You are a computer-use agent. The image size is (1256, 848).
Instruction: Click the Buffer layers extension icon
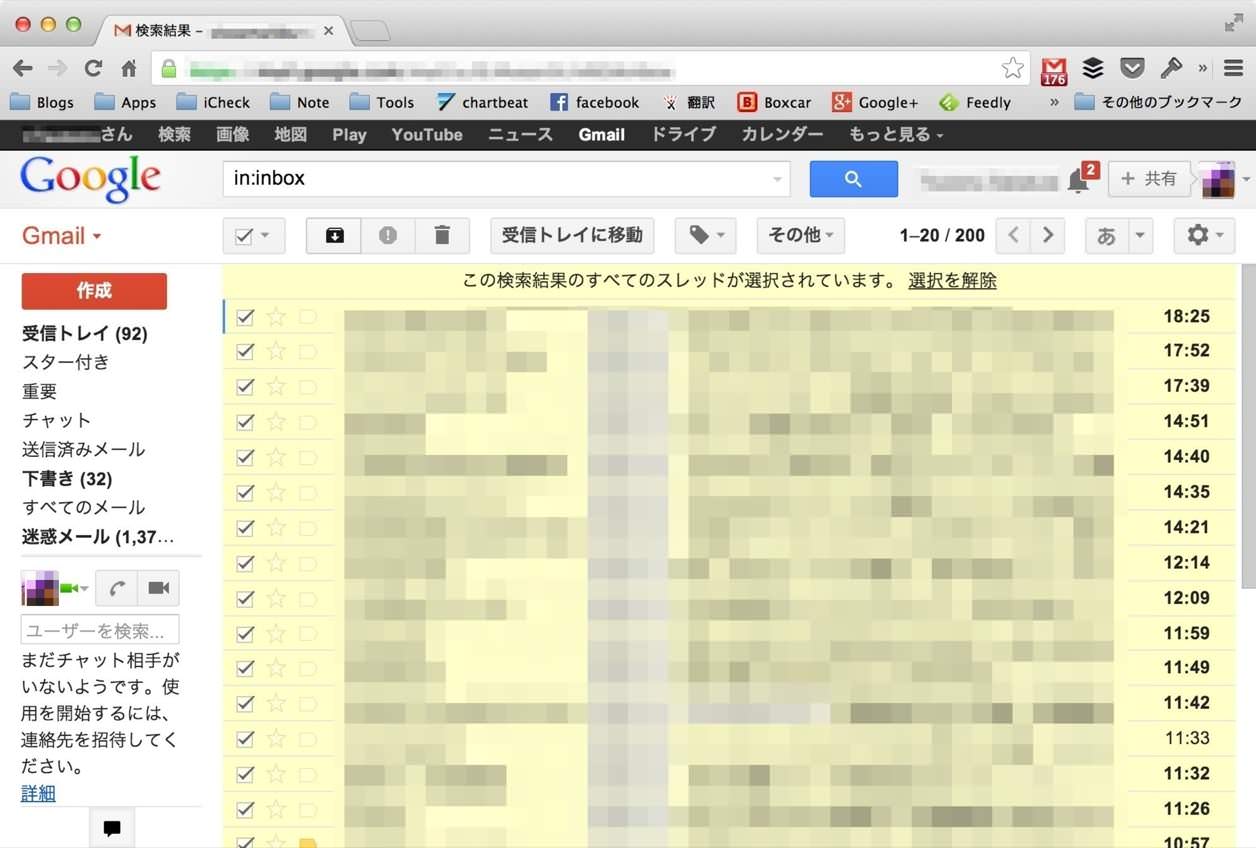point(1093,68)
